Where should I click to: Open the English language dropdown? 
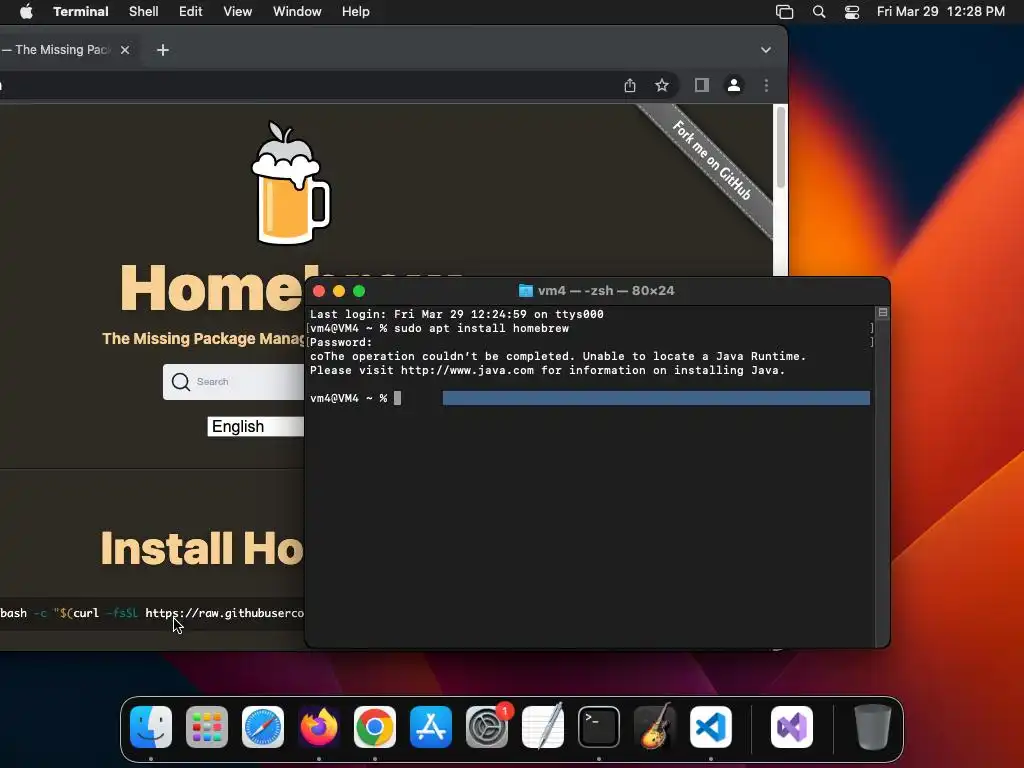255,426
